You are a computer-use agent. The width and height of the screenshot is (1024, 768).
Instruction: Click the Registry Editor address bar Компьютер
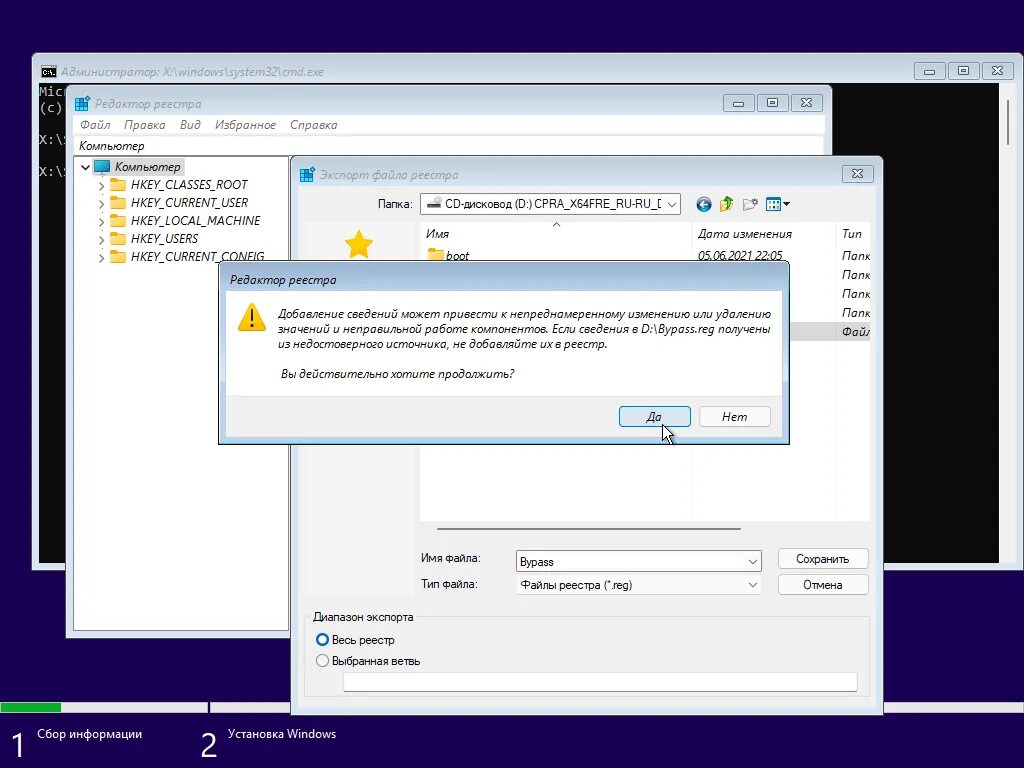(449, 146)
